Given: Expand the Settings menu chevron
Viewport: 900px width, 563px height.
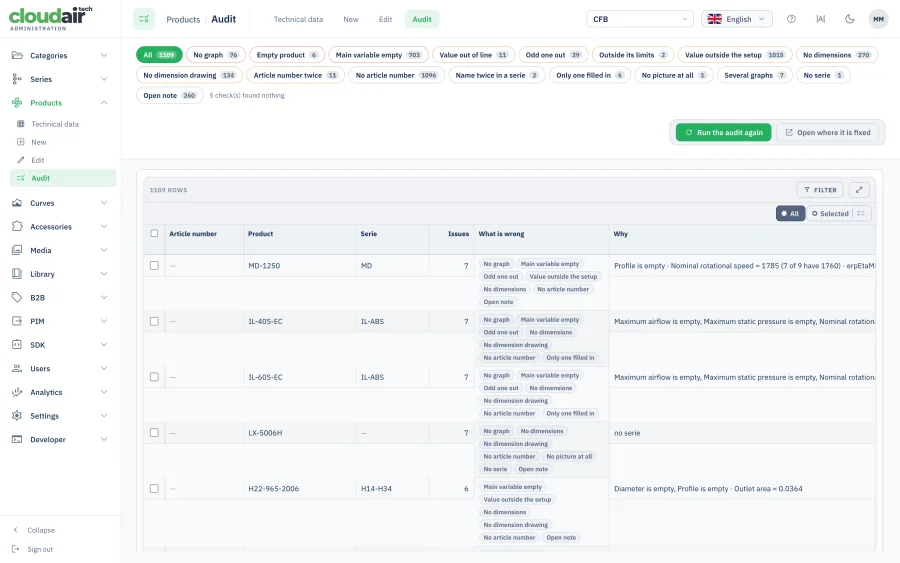Looking at the screenshot, I should pyautogui.click(x=104, y=416).
